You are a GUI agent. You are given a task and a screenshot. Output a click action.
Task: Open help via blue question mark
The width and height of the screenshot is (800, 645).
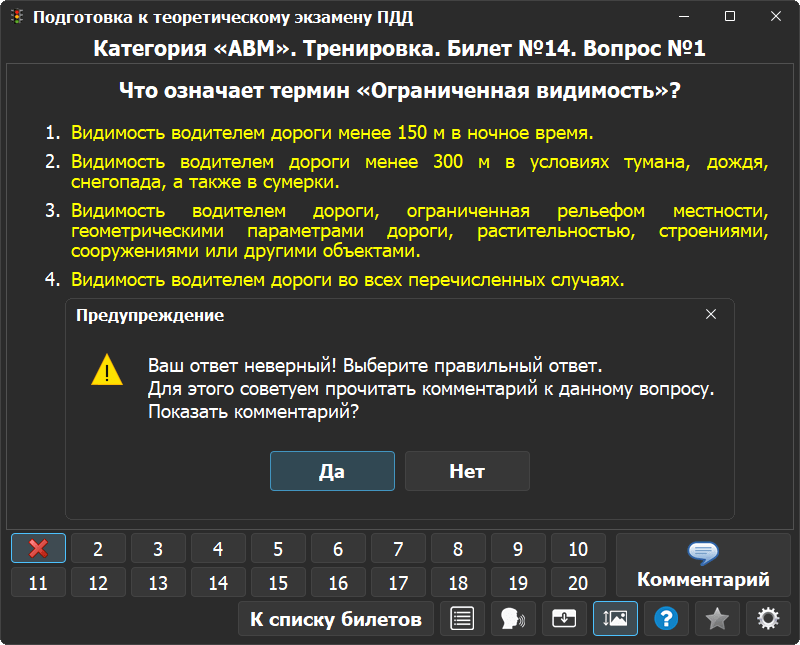point(666,618)
